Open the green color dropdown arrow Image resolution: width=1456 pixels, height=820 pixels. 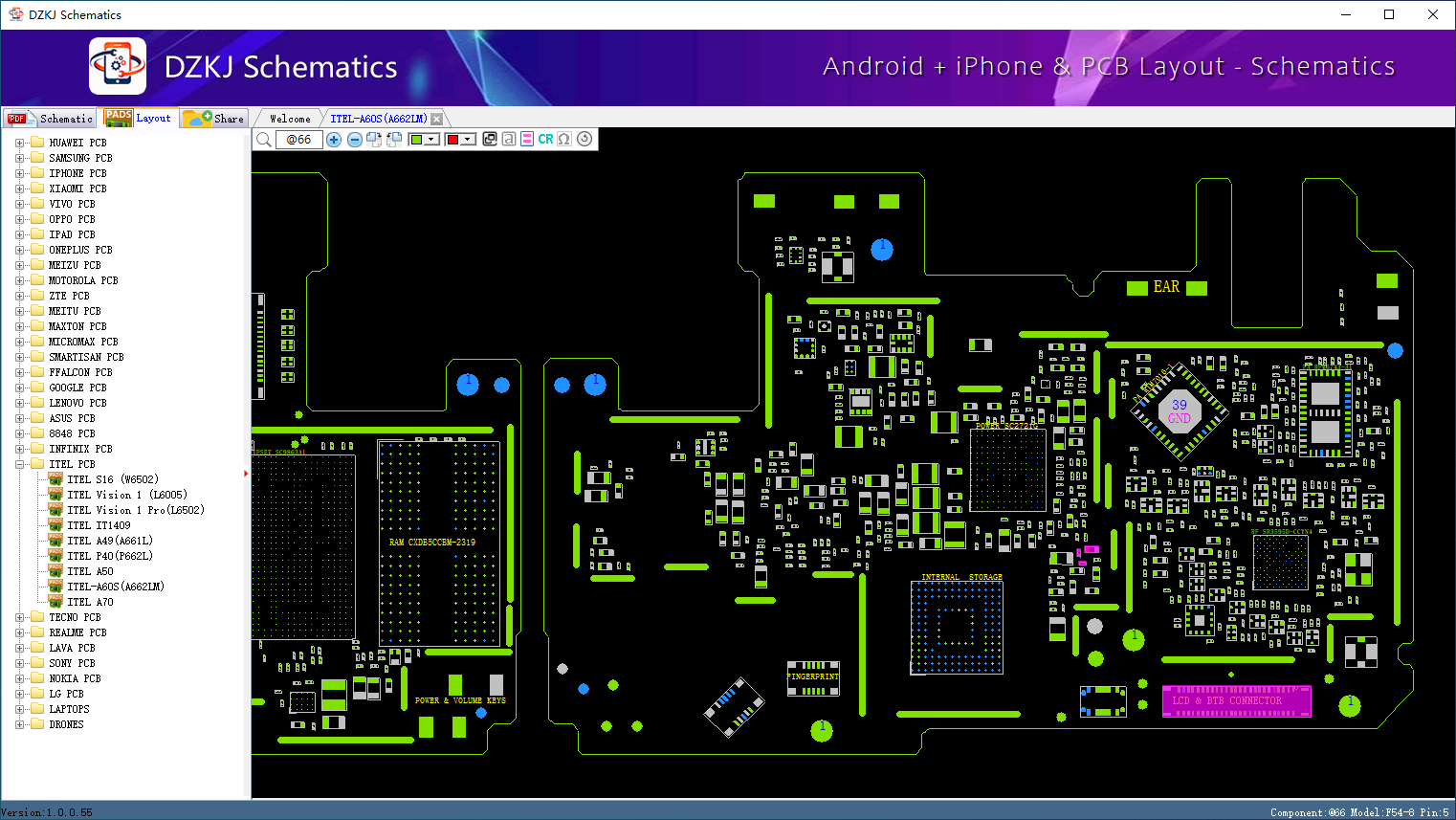[431, 140]
